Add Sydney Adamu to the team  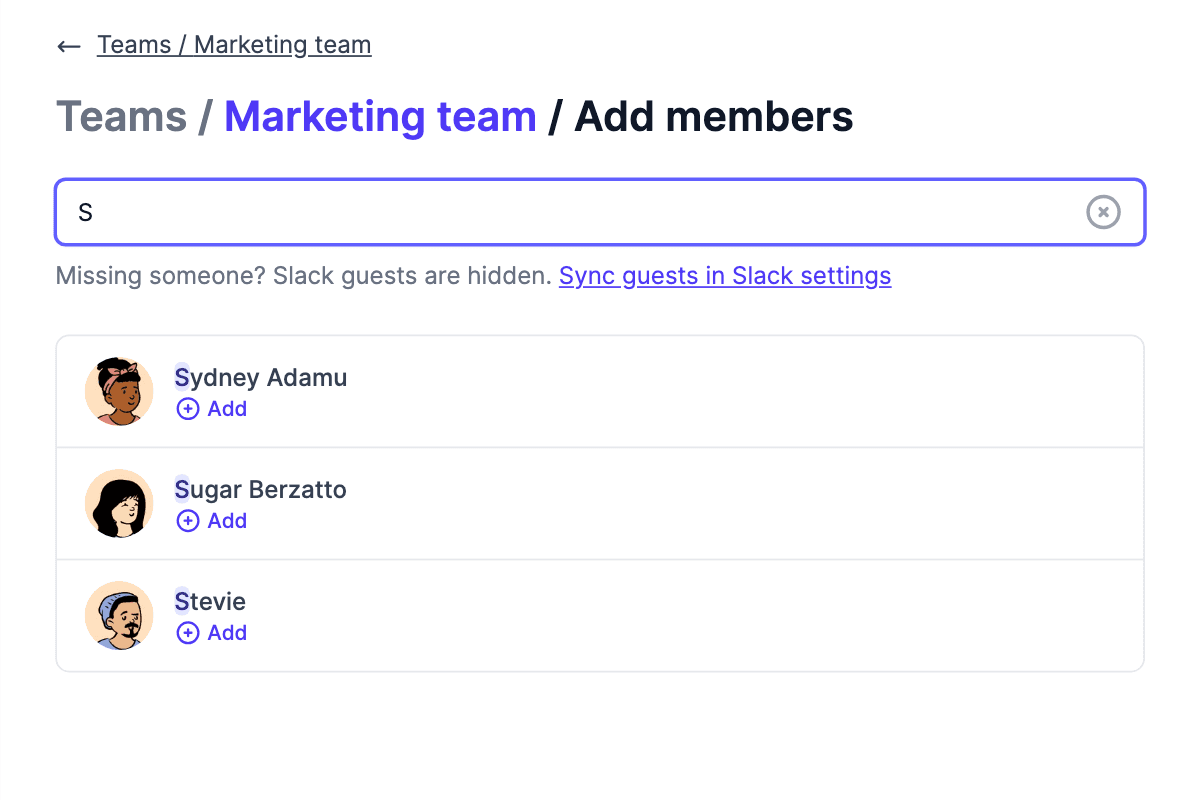click(x=212, y=408)
